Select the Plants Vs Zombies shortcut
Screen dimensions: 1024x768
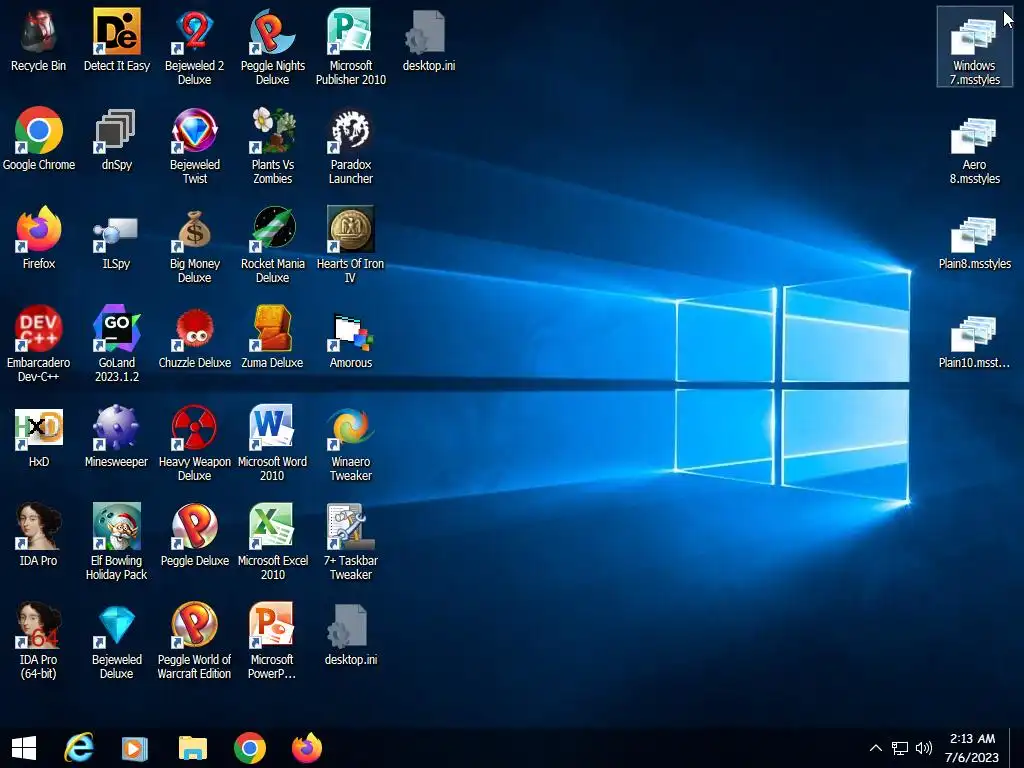[x=272, y=146]
